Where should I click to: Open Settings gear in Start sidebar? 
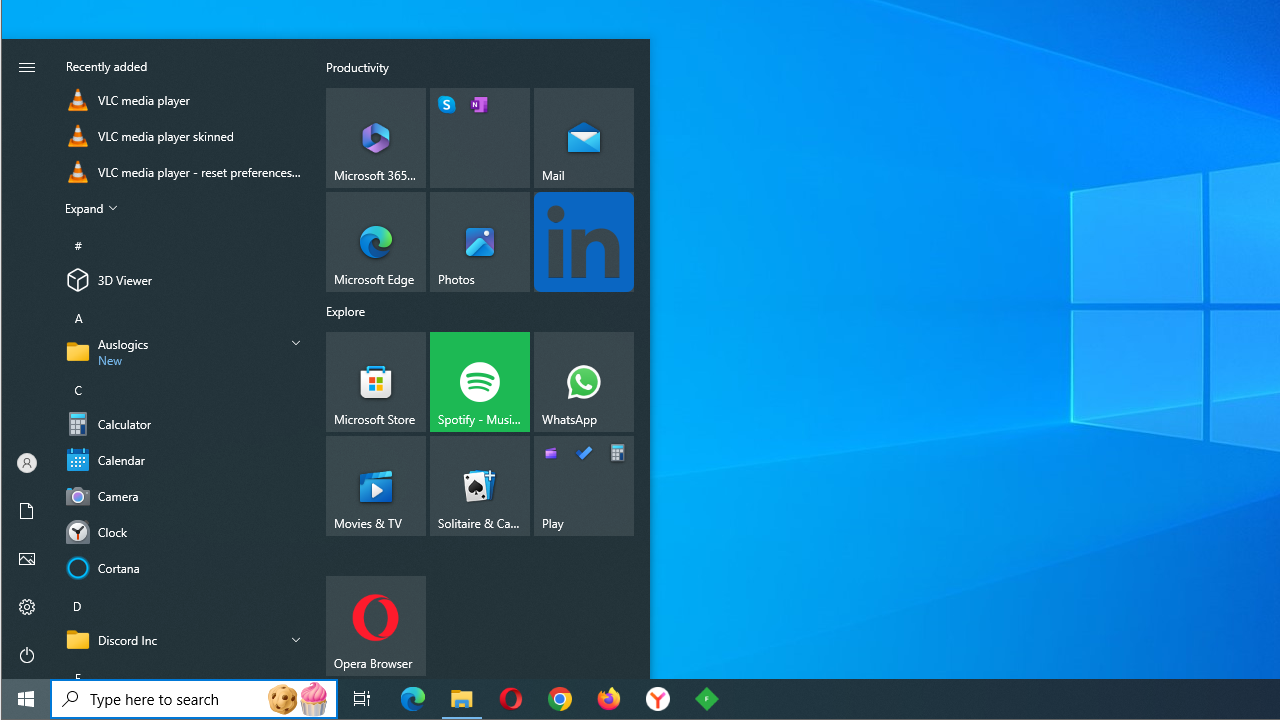click(27, 607)
